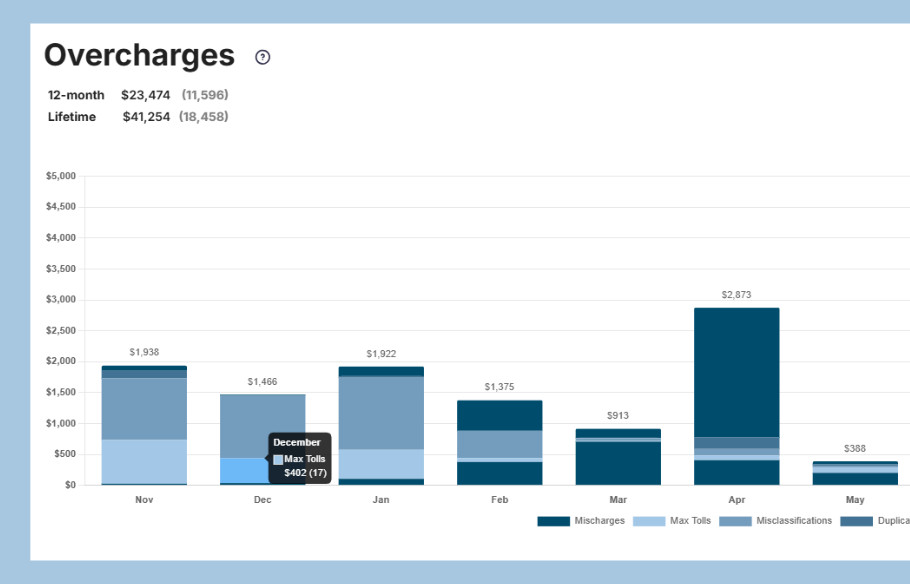This screenshot has width=910, height=584.
Task: Click the Dec month axis label
Action: tap(262, 499)
